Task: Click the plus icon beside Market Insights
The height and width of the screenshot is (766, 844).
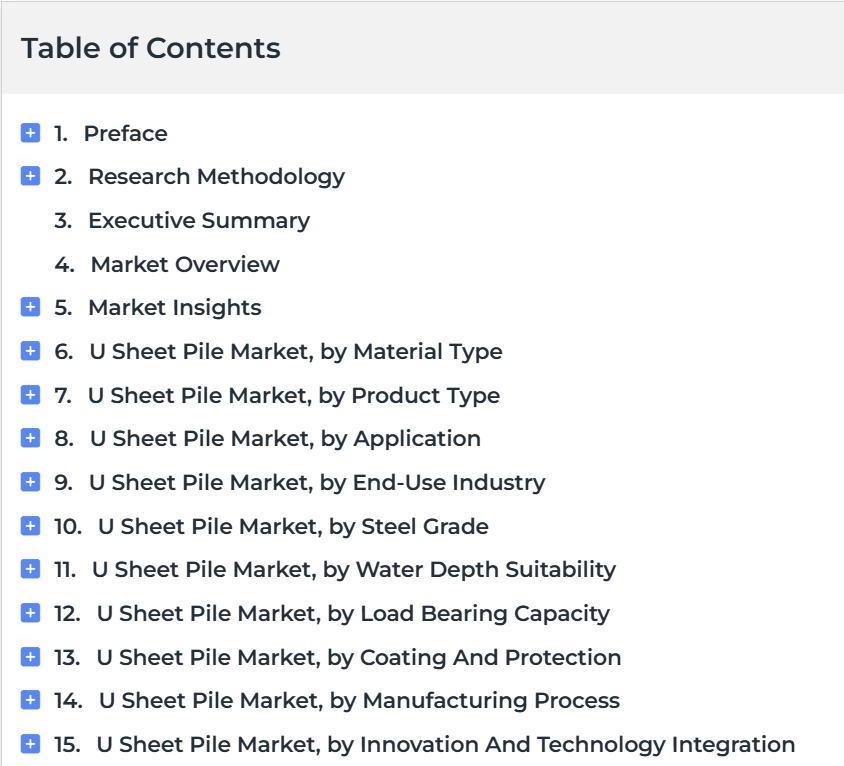Action: [30, 307]
